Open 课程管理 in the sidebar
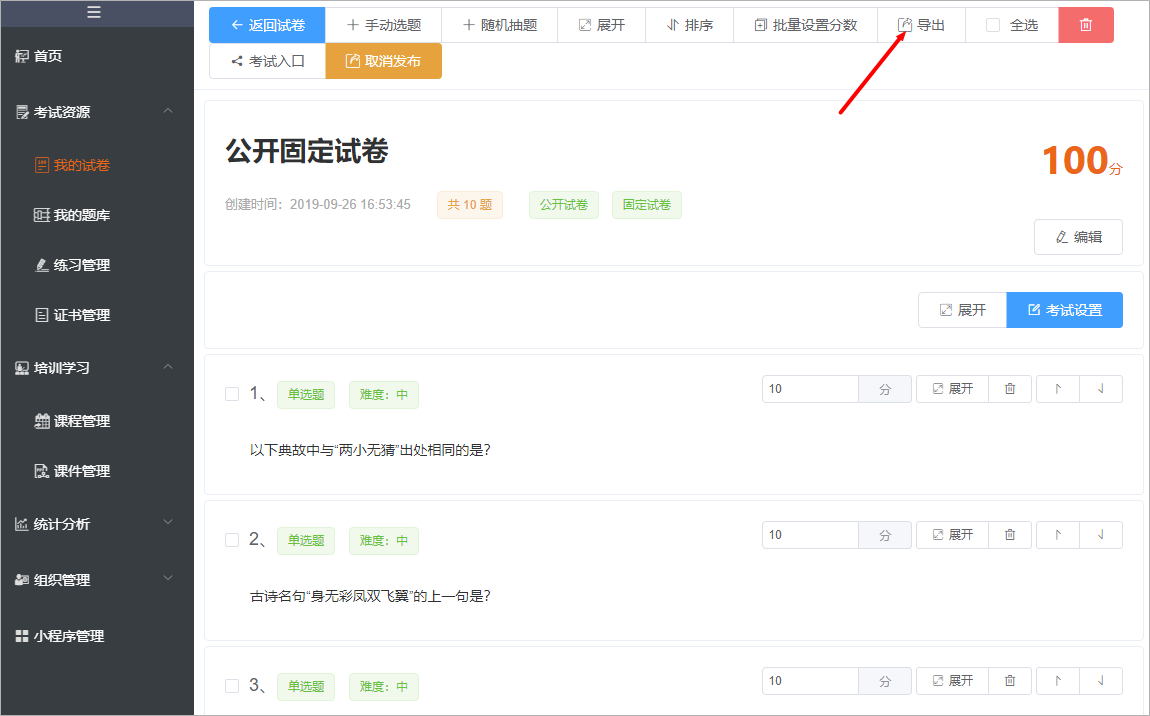This screenshot has width=1150, height=716. click(72, 421)
